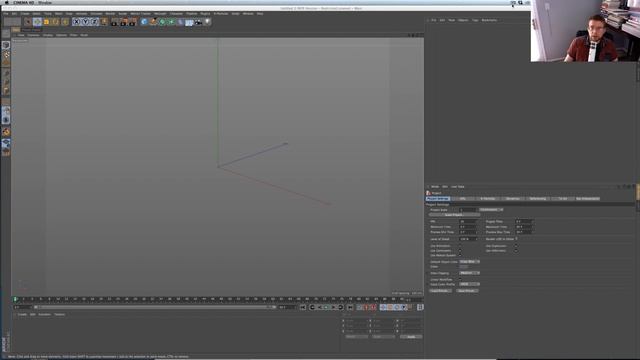The height and width of the screenshot is (360, 640).
Task: Toggle the Use Animation checkbox
Action: click(460, 246)
